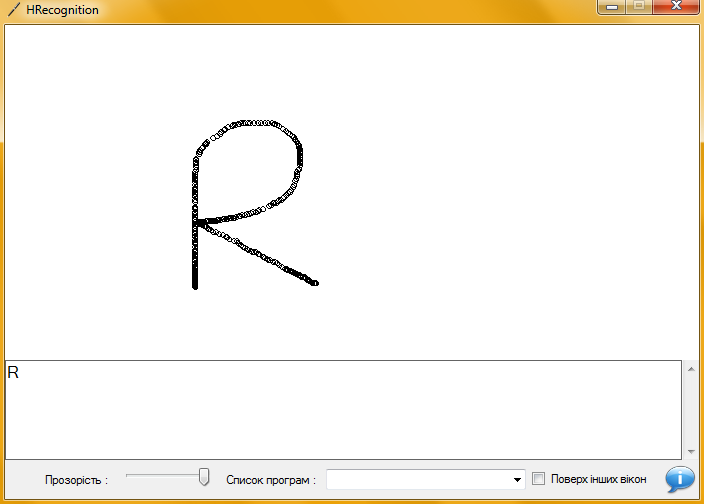
Task: Click the "Поверх інших вікон" label text
Action: pos(598,479)
